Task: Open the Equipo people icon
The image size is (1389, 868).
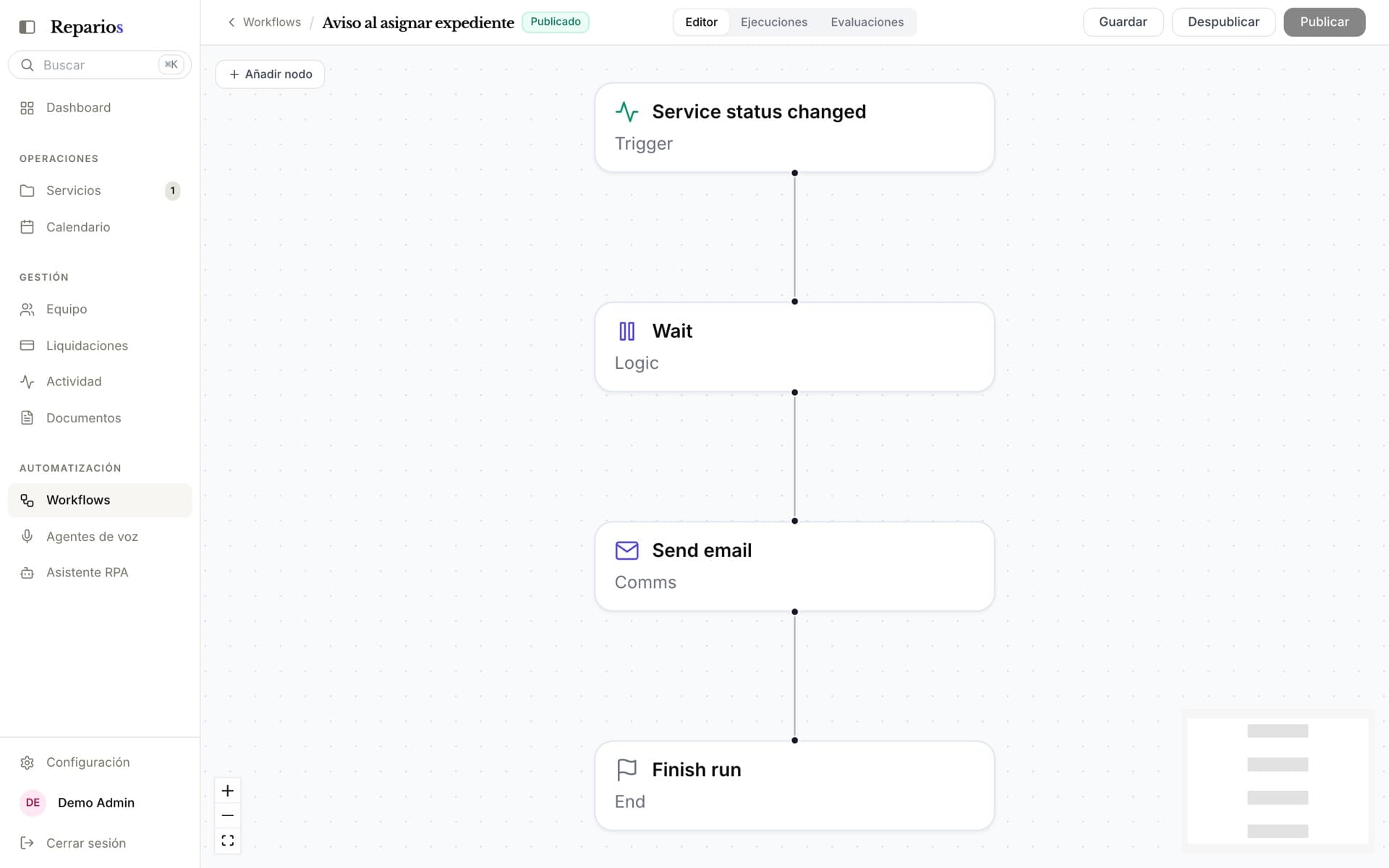Action: tap(27, 310)
